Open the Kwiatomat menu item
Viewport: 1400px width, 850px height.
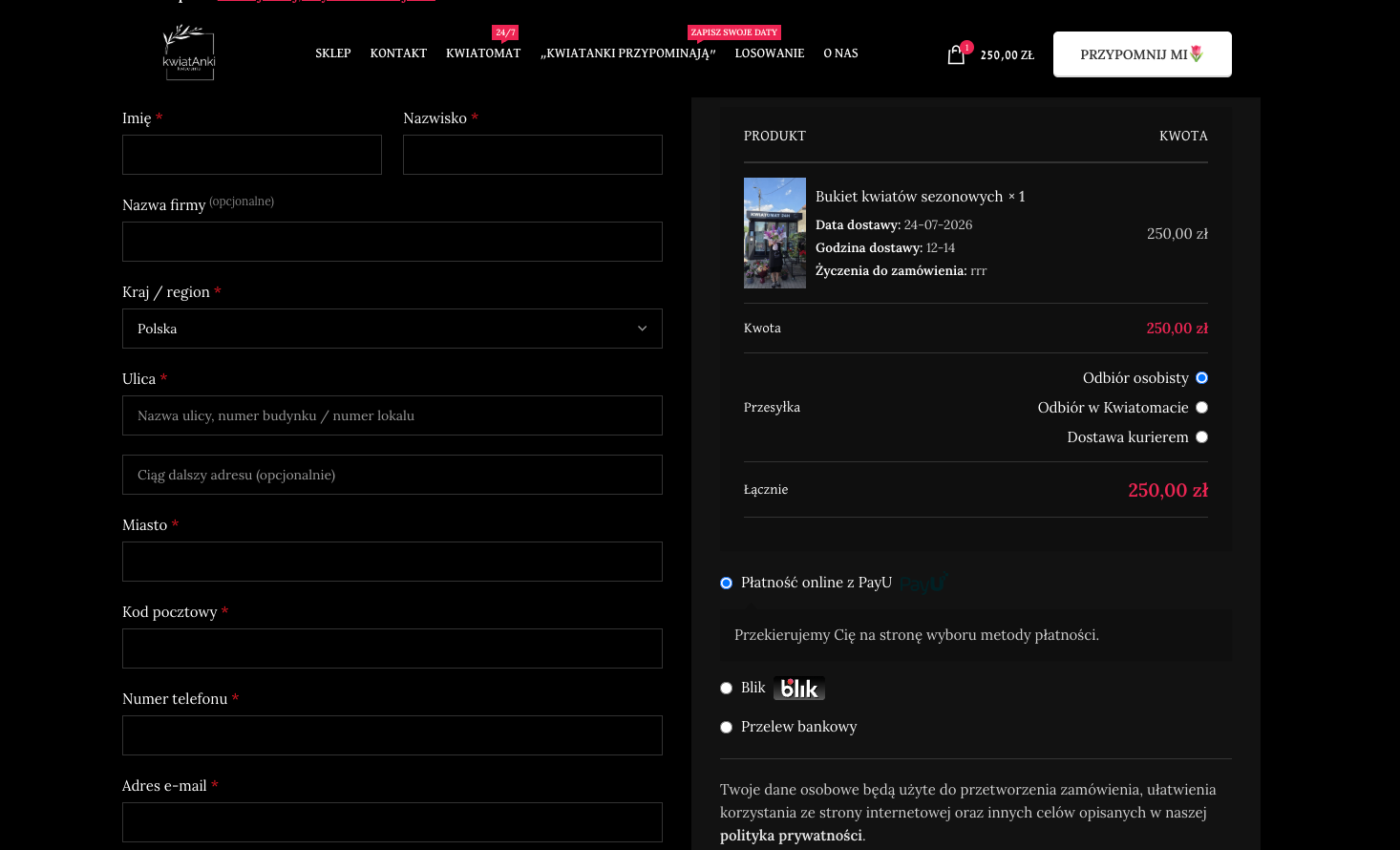coord(483,53)
